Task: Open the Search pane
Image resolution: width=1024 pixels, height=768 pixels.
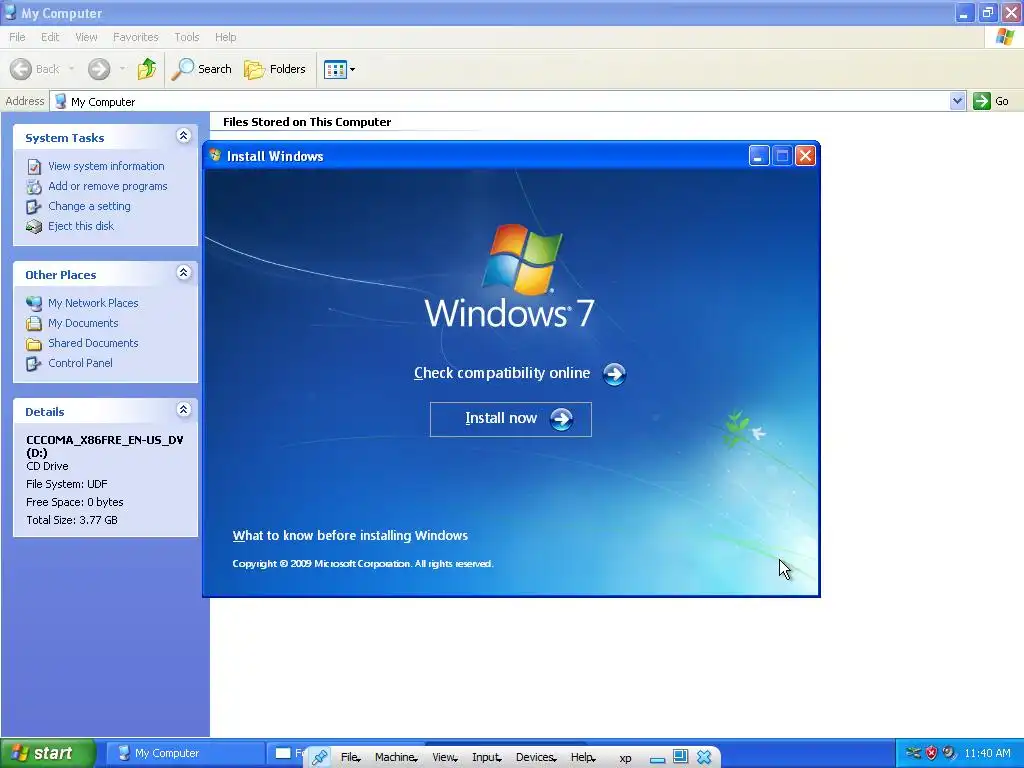Action: point(202,69)
